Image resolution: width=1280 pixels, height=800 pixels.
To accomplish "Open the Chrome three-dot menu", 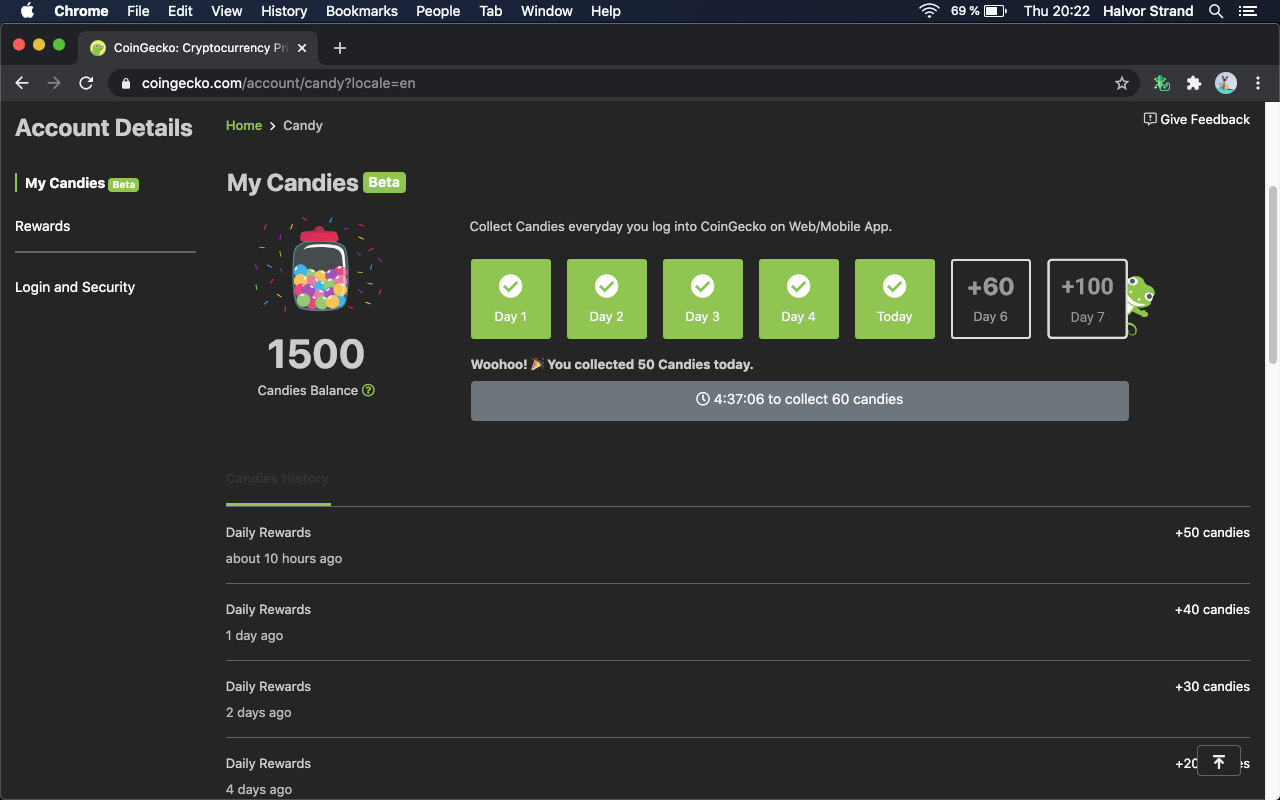I will click(x=1258, y=83).
